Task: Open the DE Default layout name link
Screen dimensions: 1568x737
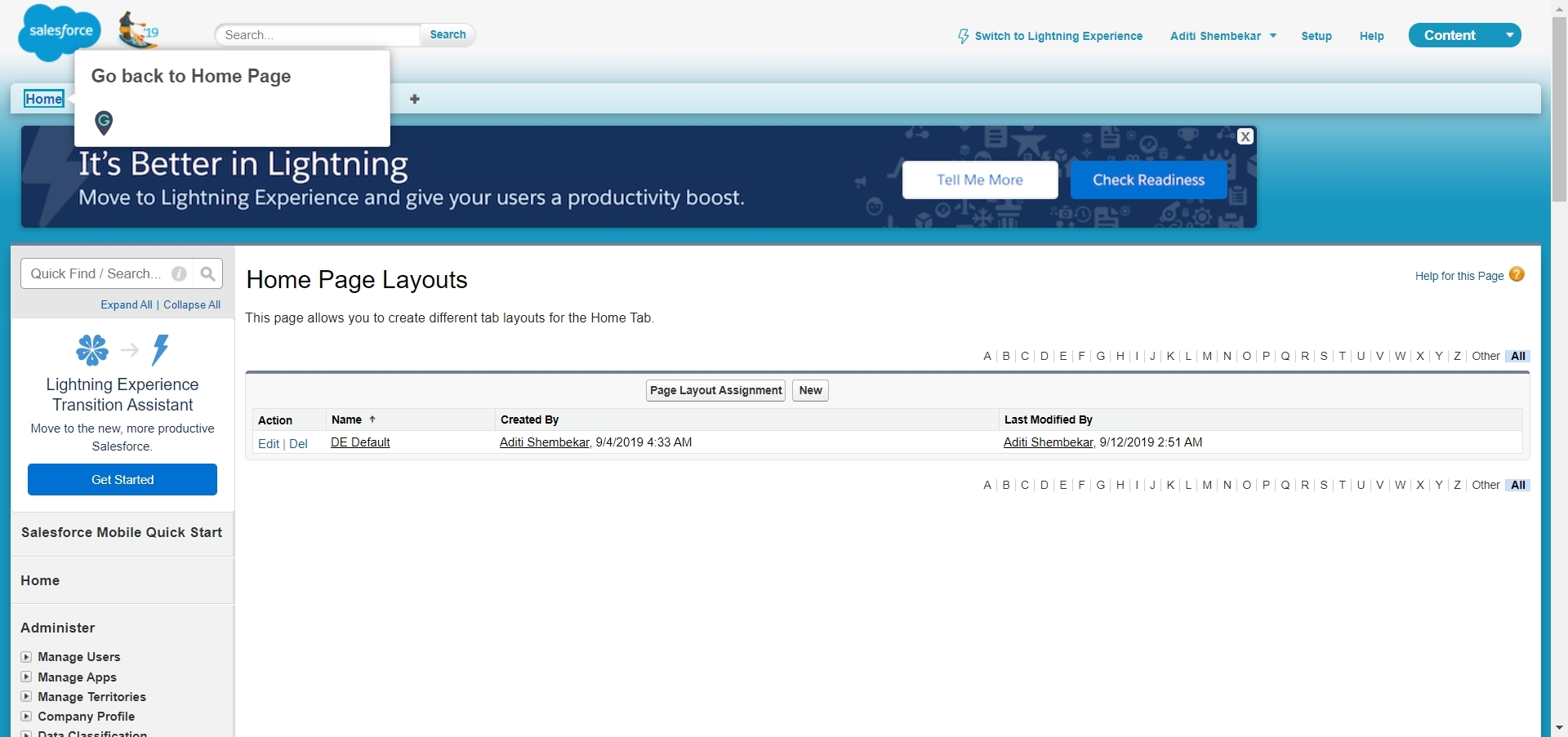Action: click(360, 442)
